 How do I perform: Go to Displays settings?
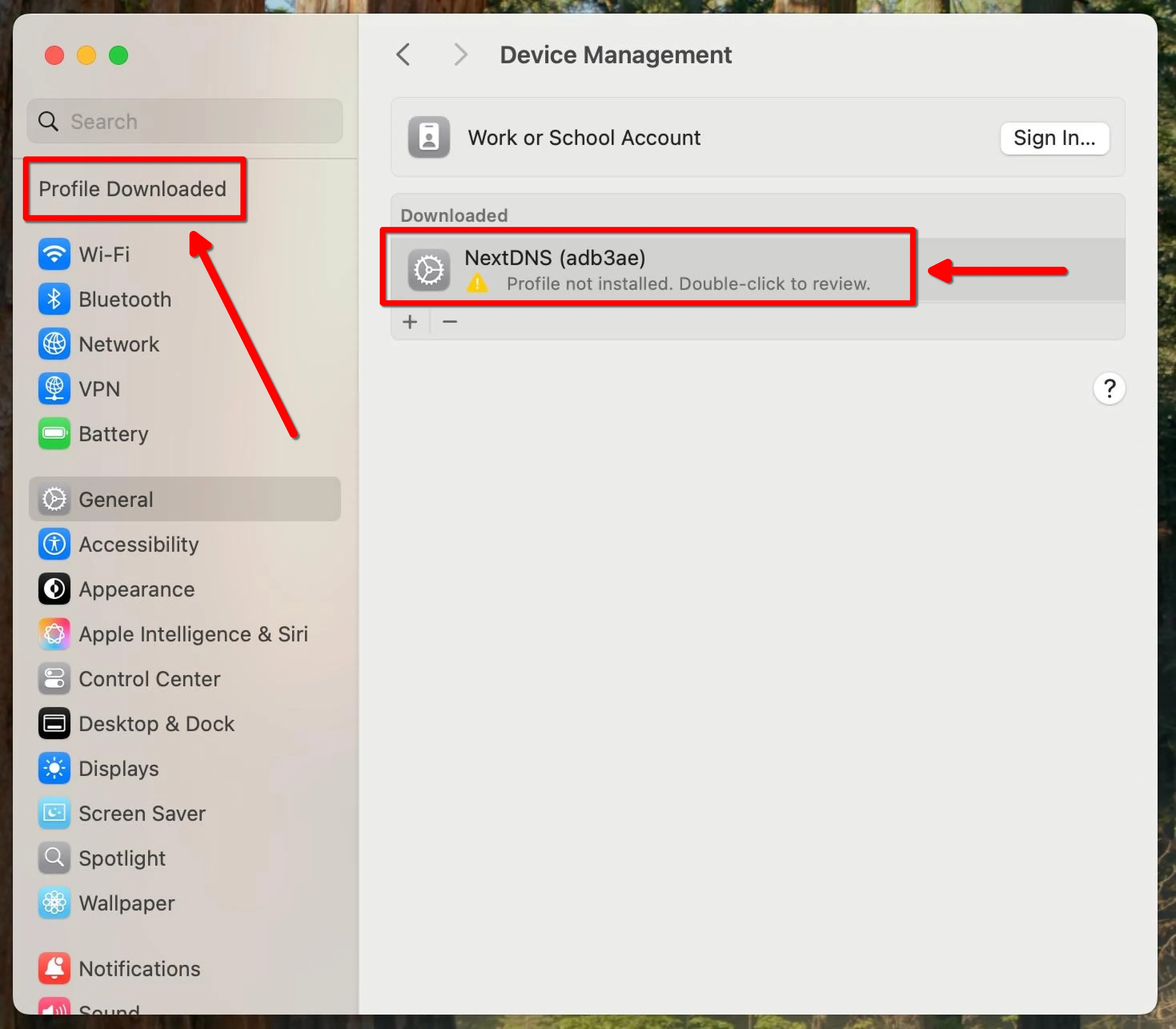pos(118,768)
